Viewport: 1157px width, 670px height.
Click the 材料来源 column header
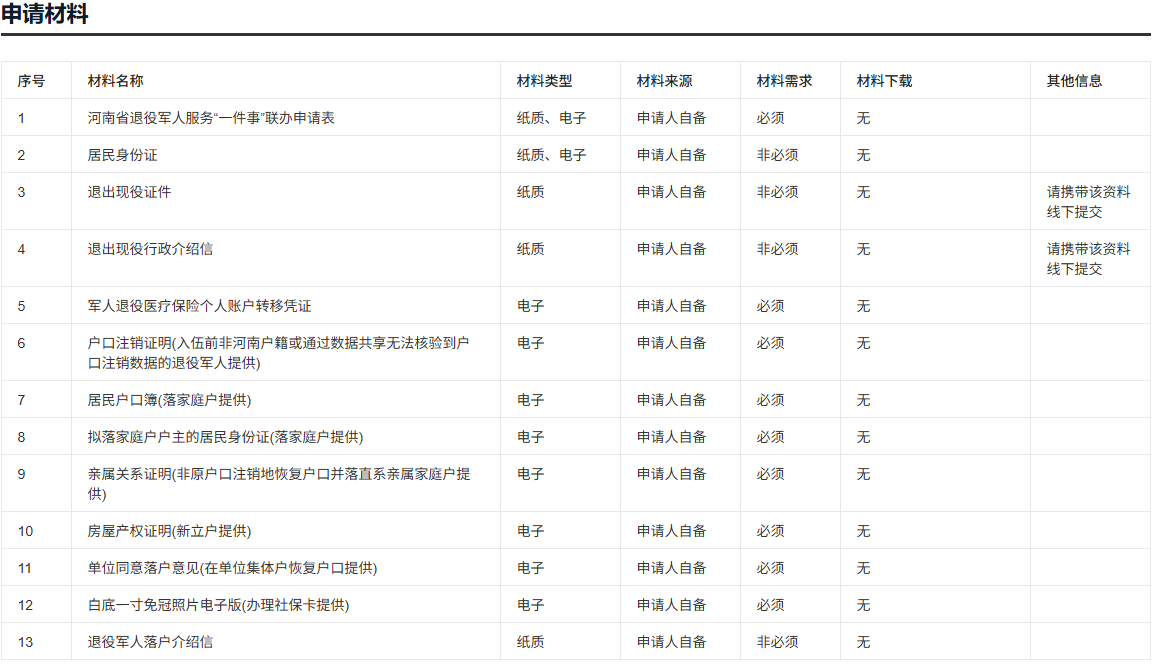[x=664, y=81]
